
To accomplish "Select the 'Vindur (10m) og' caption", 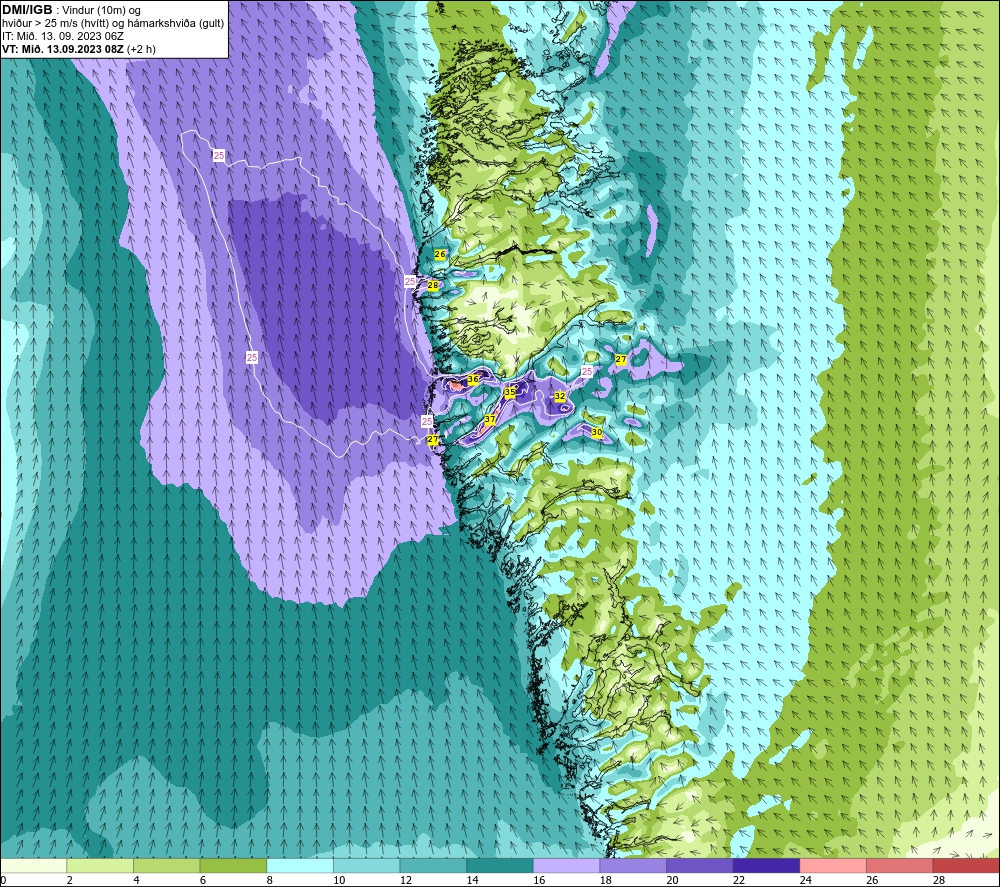I will tap(101, 11).
